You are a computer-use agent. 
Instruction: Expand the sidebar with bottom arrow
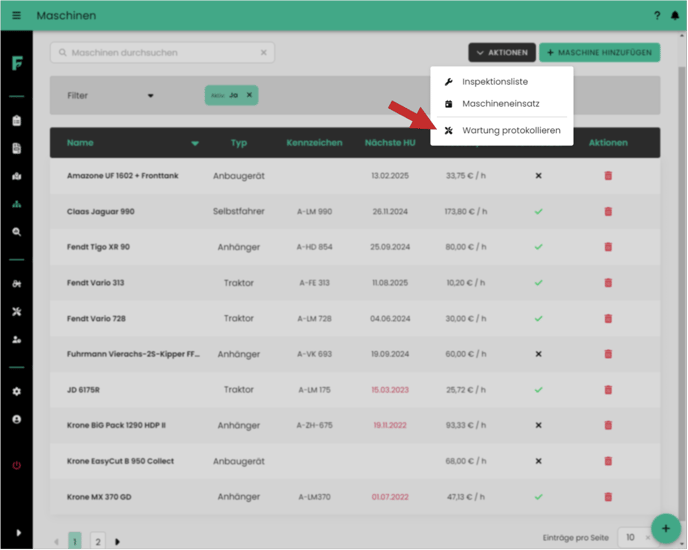(x=18, y=533)
